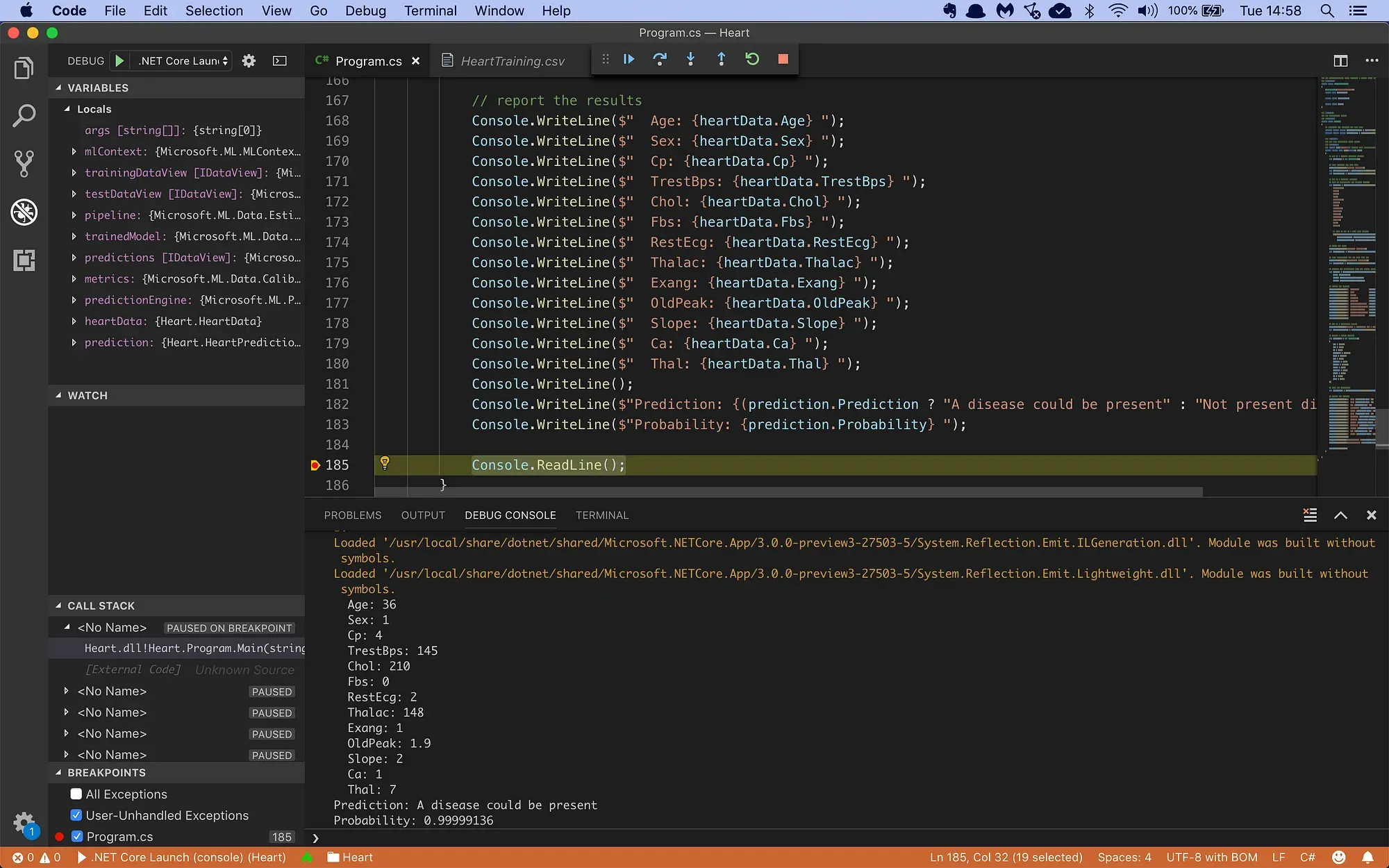Open the Debug menu in menu bar
1389x868 pixels.
(365, 10)
